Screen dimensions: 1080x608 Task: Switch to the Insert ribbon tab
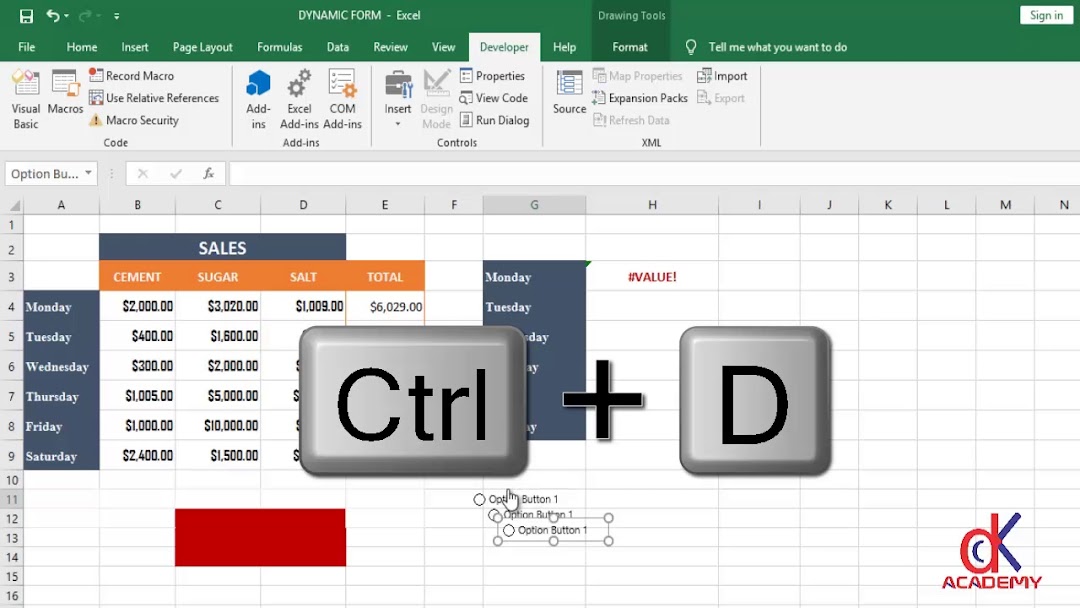pos(135,47)
